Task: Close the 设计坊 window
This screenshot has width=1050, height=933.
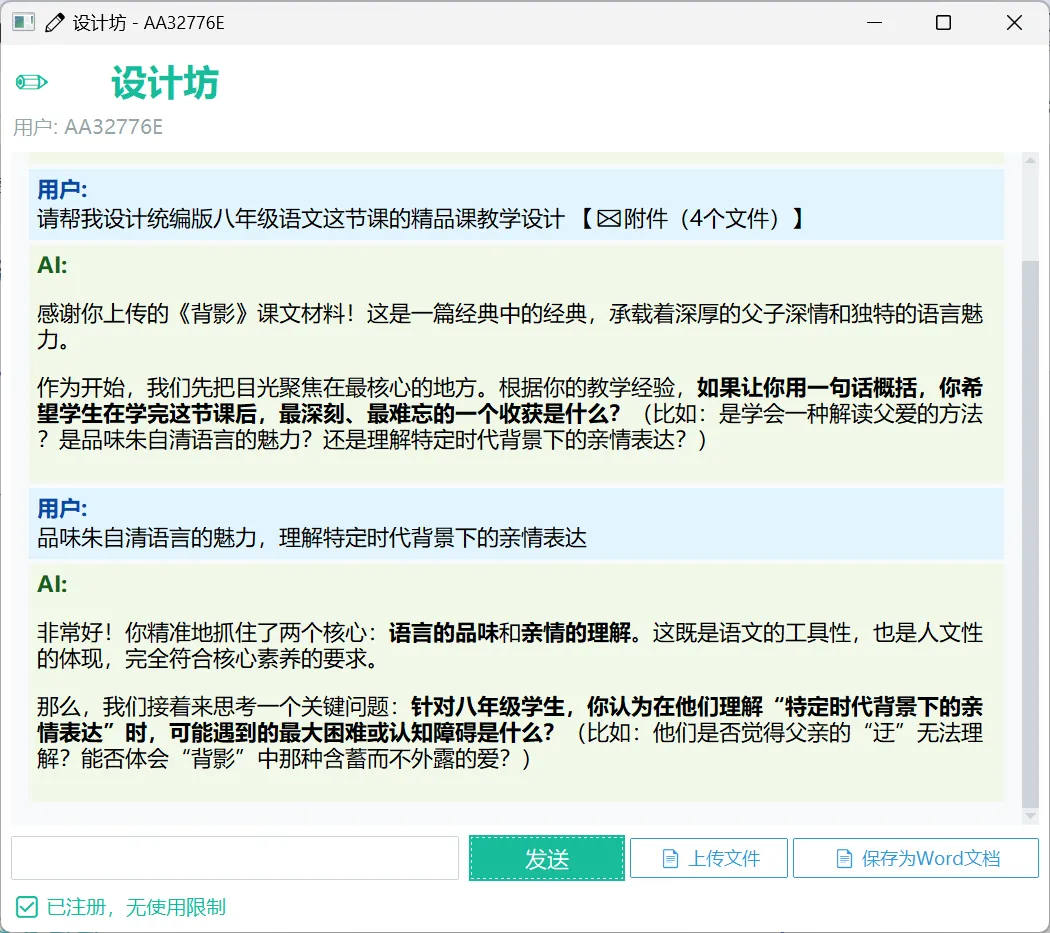Action: coord(1015,23)
